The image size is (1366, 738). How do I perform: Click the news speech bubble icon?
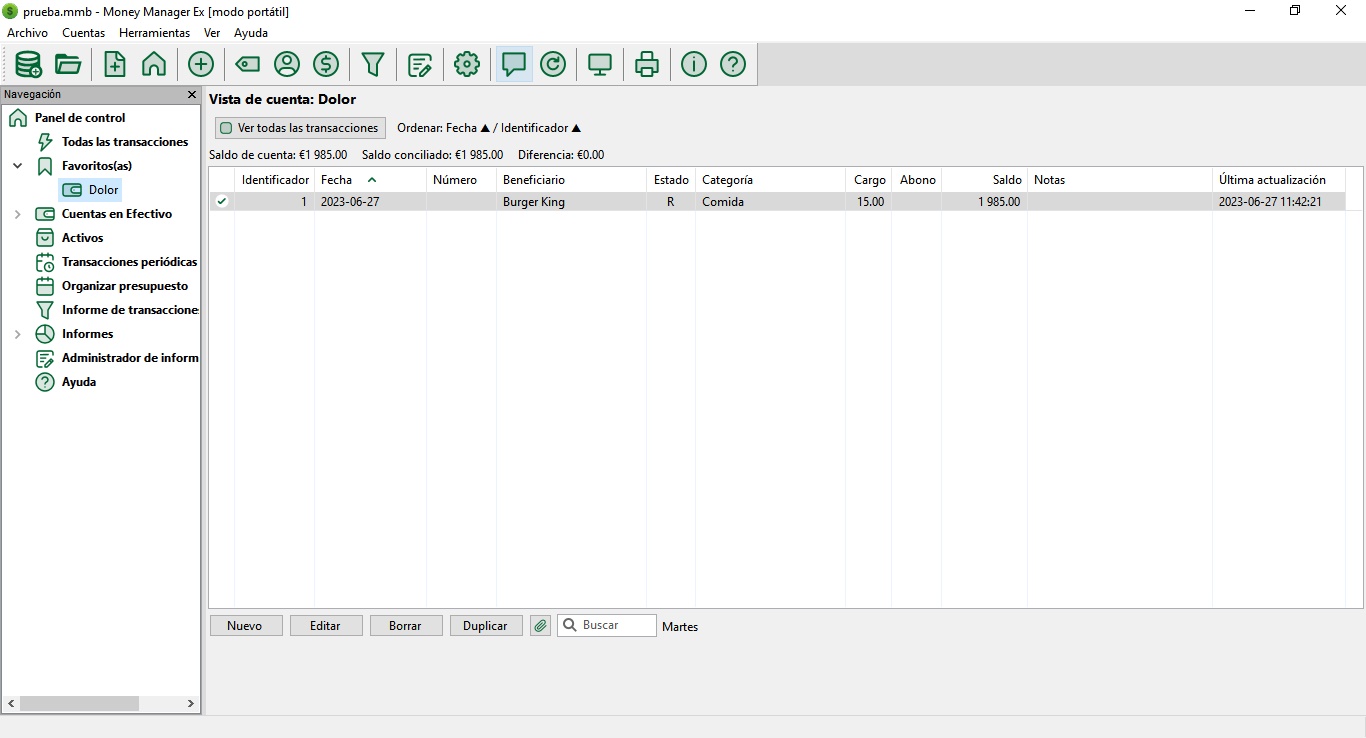click(x=514, y=64)
